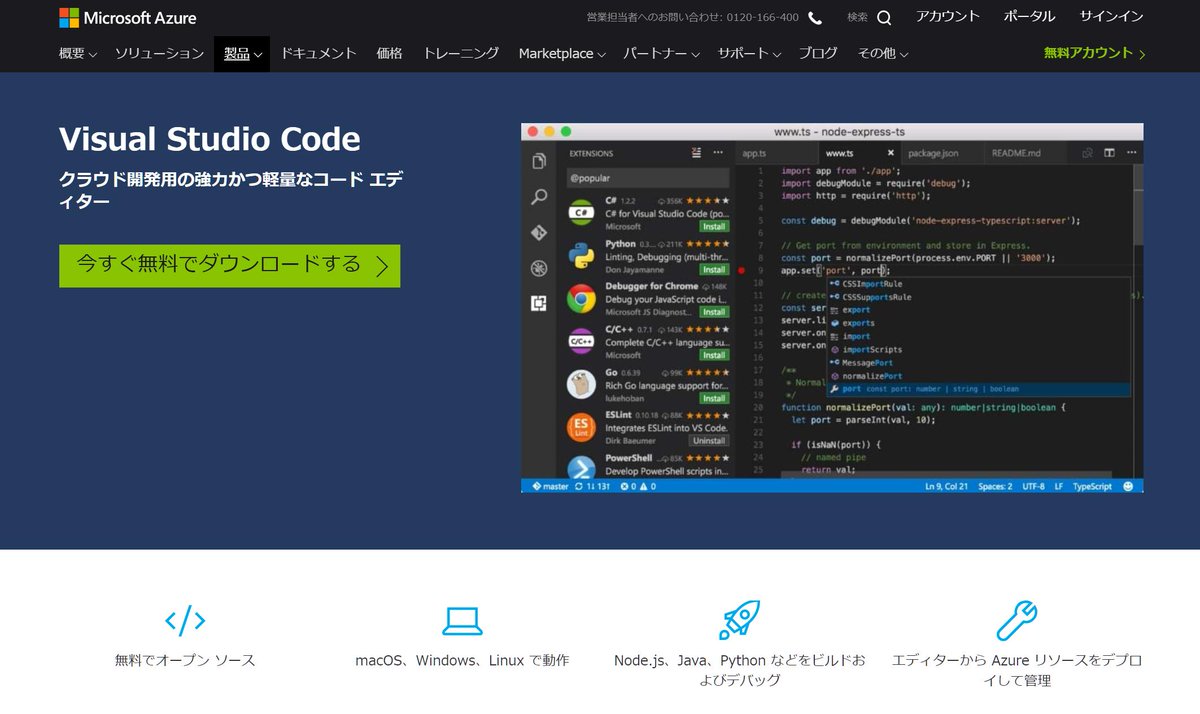The image size is (1200, 714).
Task: Click the 今すぐ無料でダウンロードする button
Action: coord(230,266)
